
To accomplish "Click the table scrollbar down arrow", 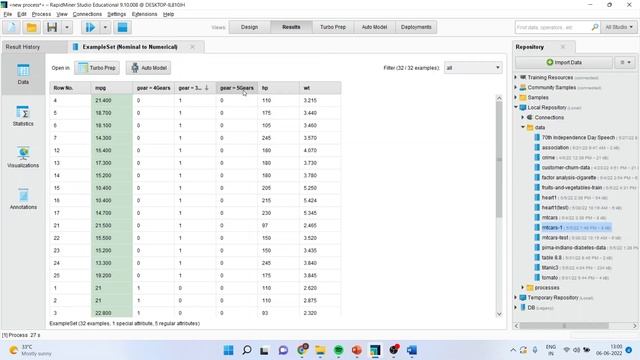I will [499, 314].
